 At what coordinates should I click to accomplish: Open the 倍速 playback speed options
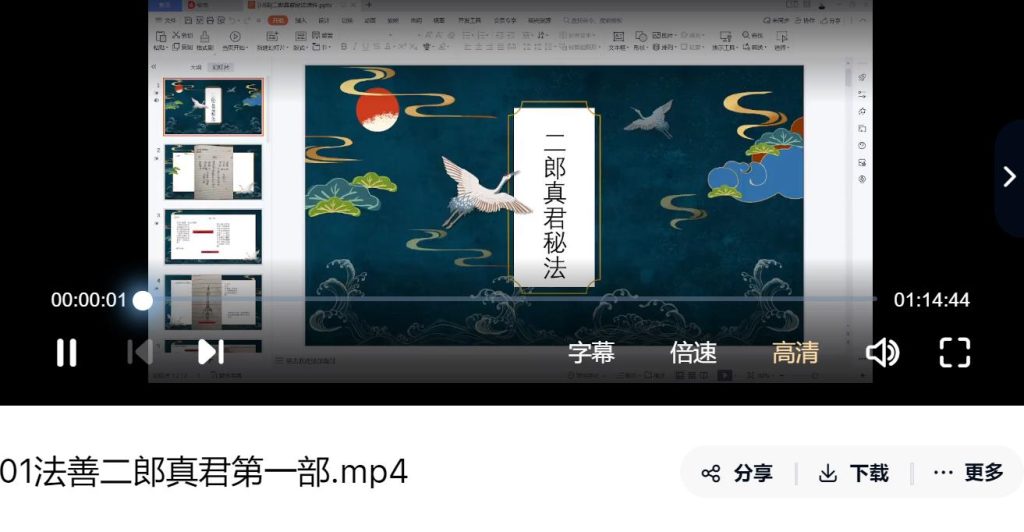pos(693,352)
